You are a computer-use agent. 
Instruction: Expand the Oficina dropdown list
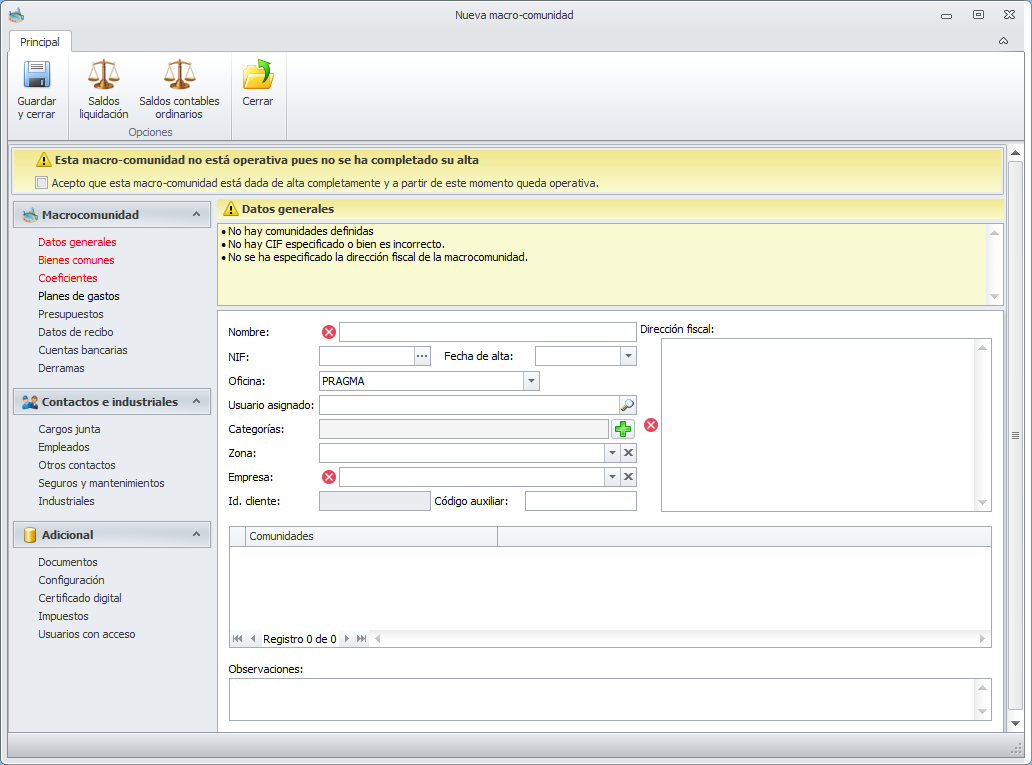pos(531,381)
